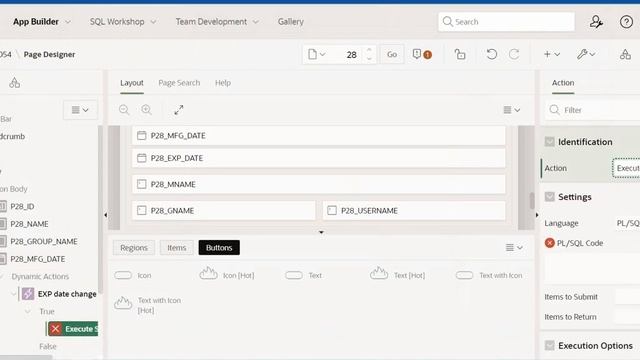Click the top Search field

[x=506, y=22]
